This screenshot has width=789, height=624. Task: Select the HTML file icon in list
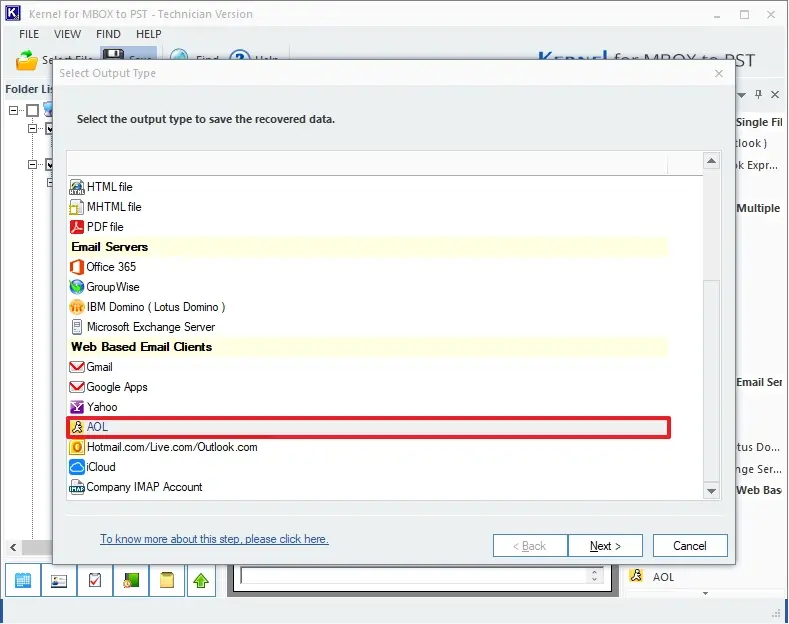tap(76, 187)
